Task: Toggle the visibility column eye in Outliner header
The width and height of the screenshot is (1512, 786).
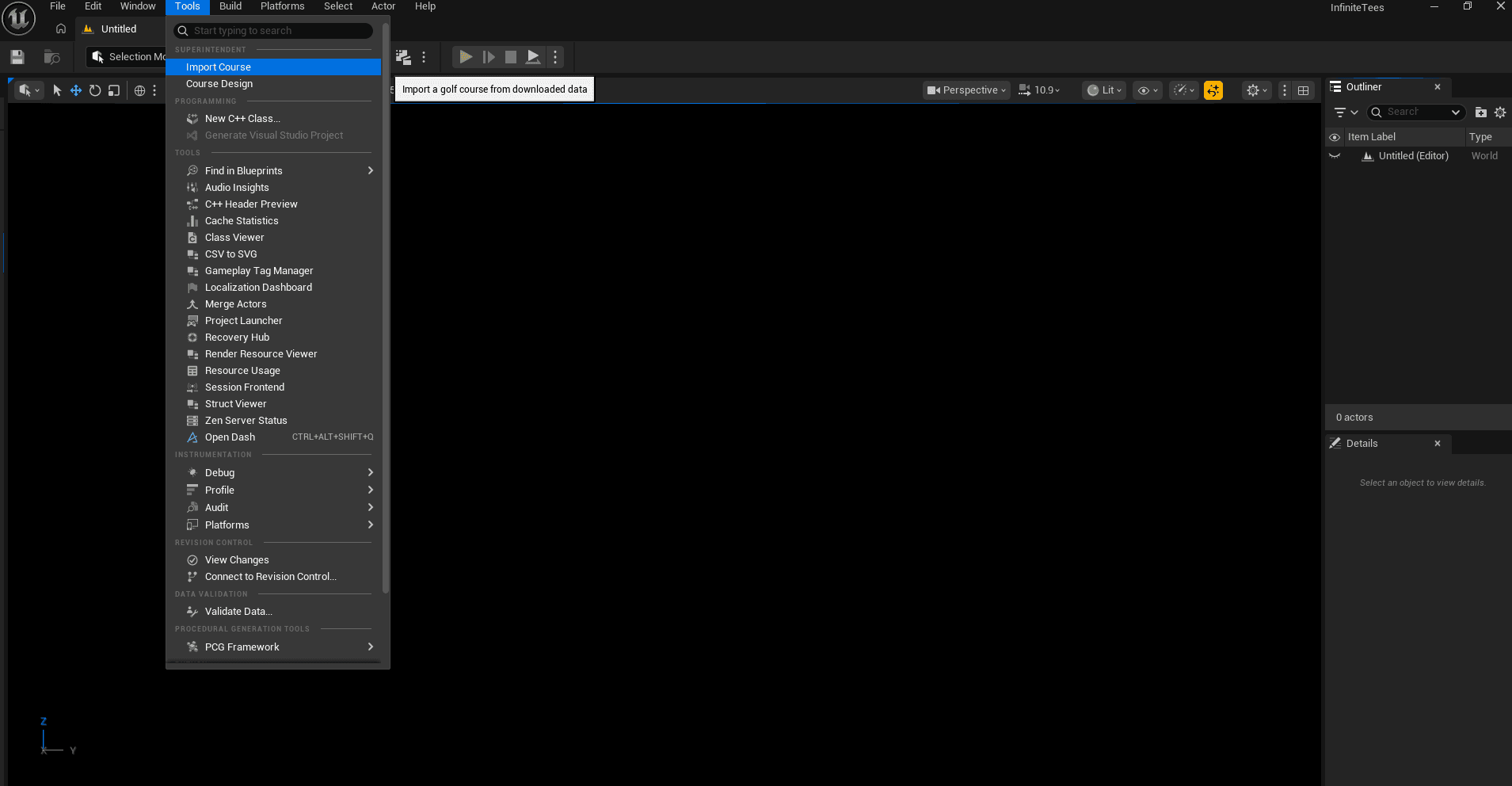Action: tap(1335, 136)
